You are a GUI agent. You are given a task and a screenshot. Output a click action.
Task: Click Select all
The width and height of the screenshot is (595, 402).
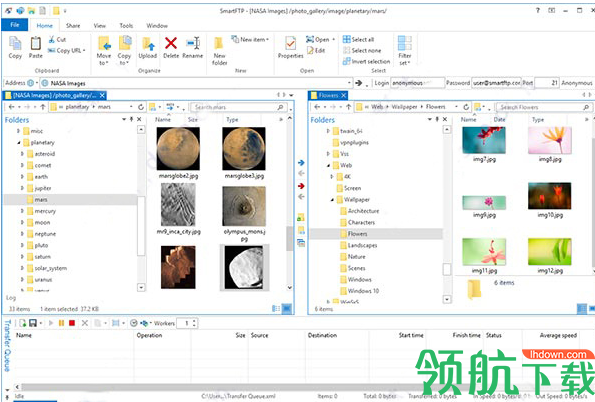pyautogui.click(x=359, y=39)
